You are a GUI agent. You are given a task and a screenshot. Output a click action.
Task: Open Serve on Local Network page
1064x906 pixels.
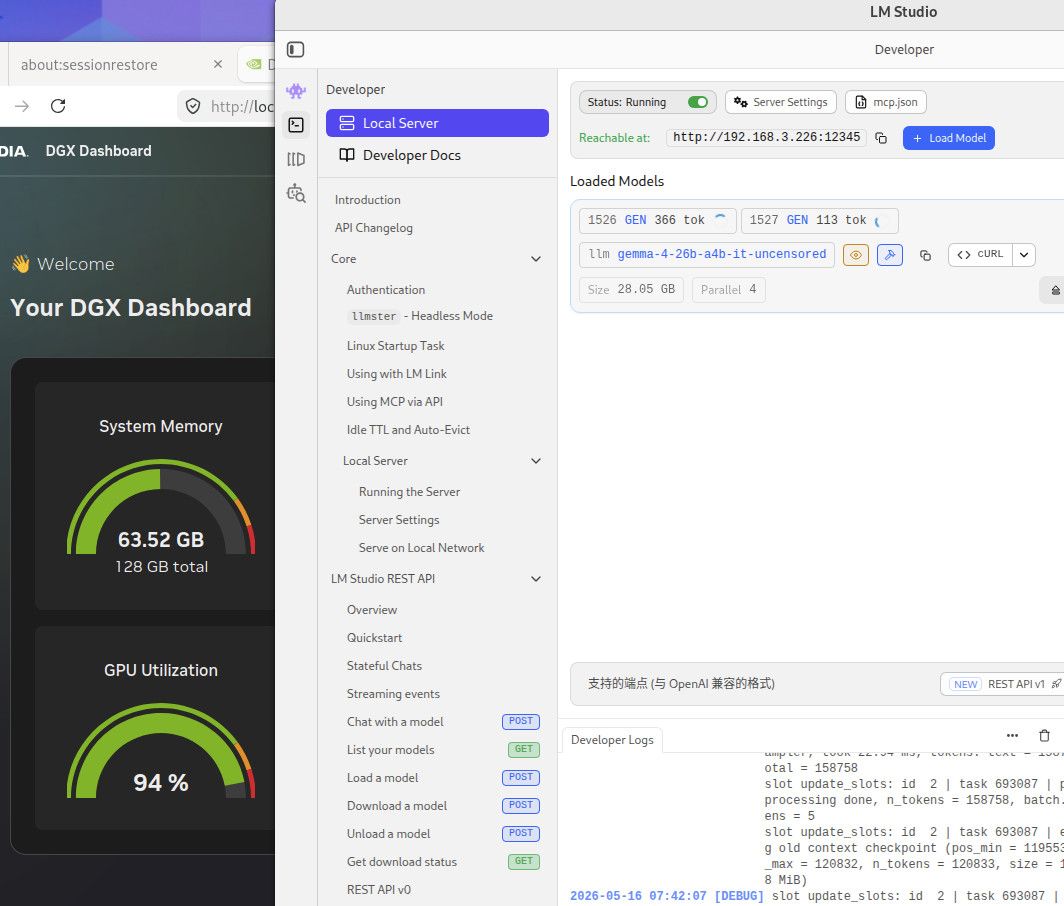coord(421,548)
